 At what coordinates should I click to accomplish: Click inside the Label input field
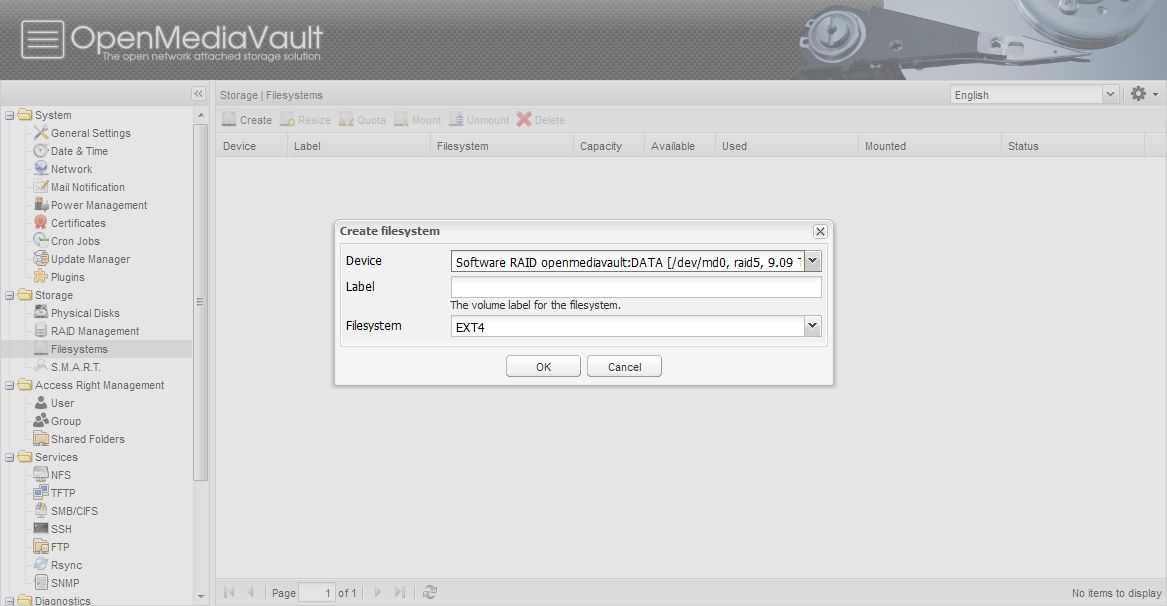[x=636, y=287]
